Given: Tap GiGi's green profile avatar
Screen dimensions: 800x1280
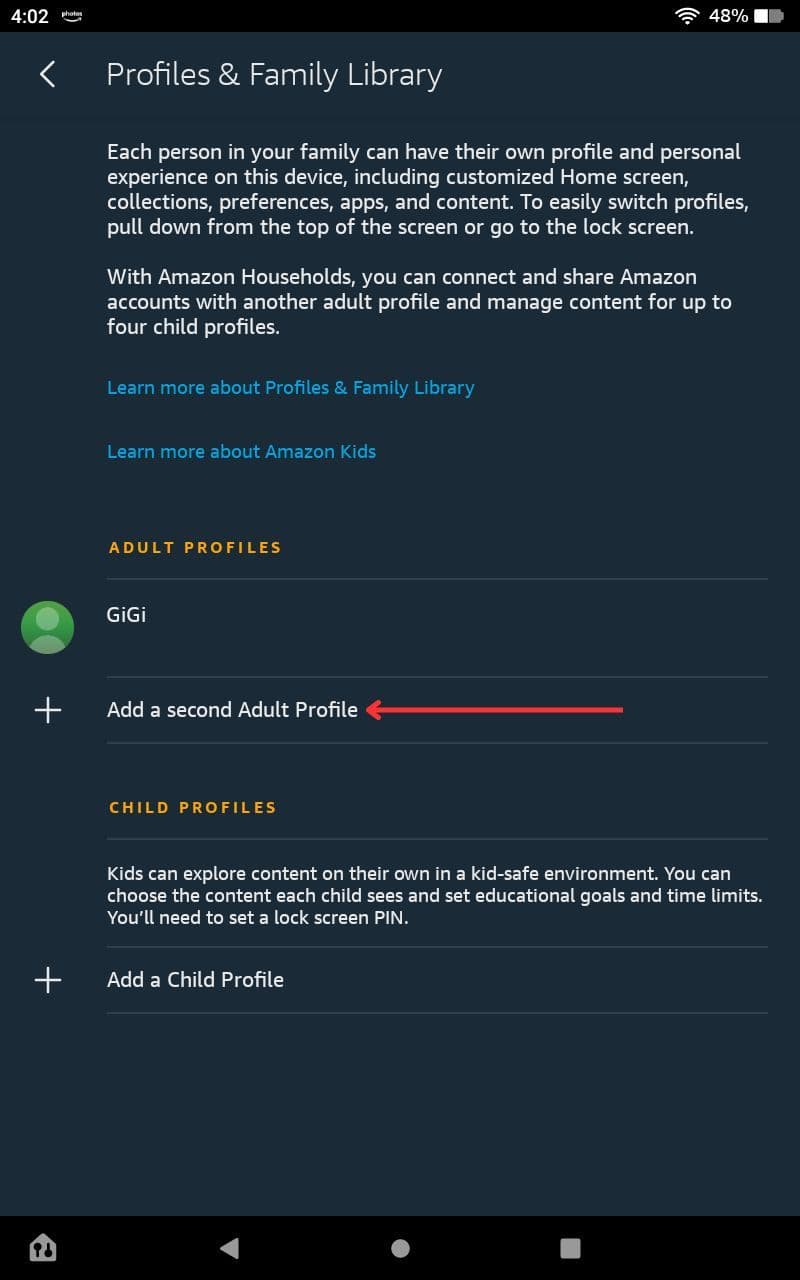Looking at the screenshot, I should click(x=47, y=627).
